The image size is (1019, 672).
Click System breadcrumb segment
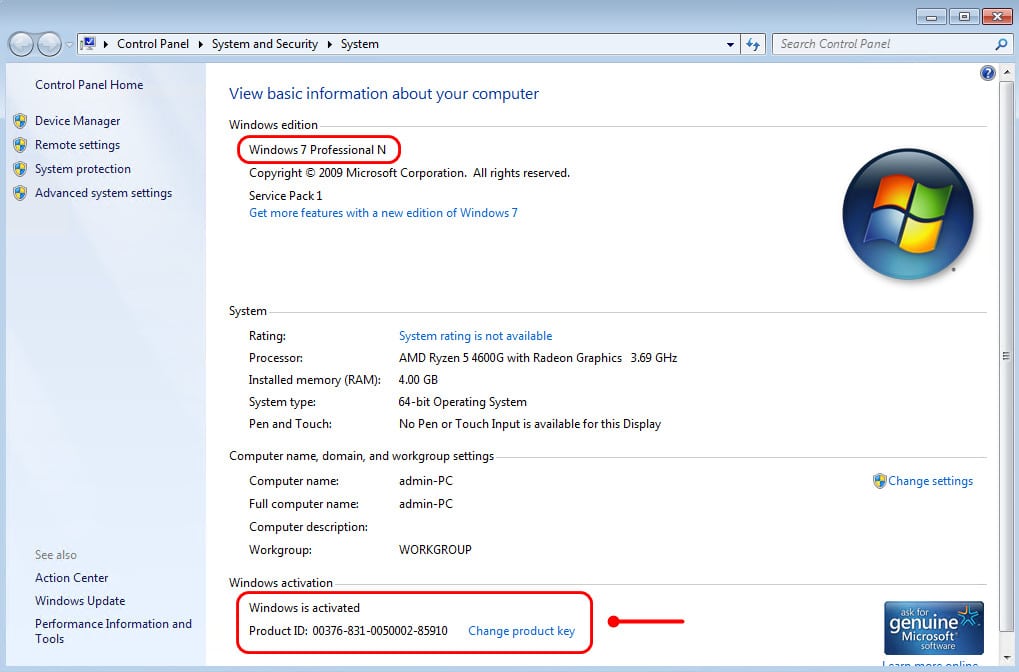pyautogui.click(x=359, y=44)
